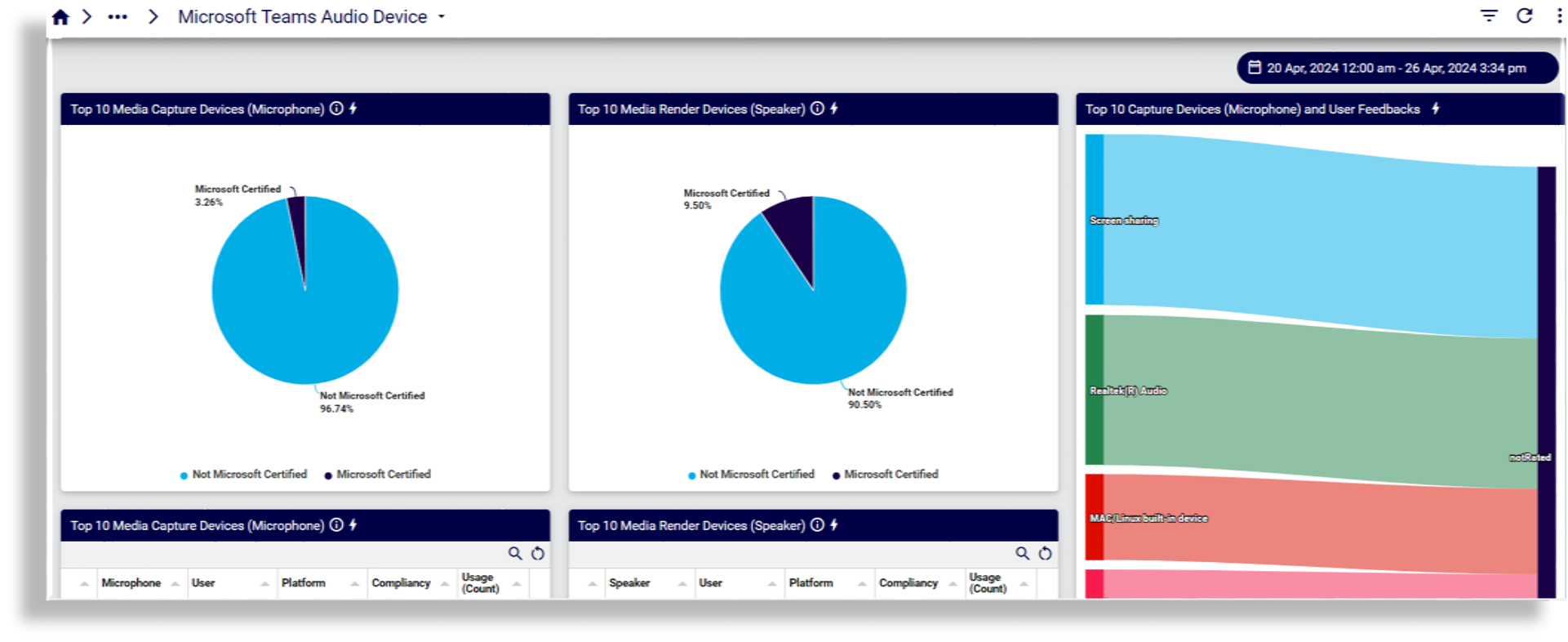Search in the Microphone table
This screenshot has height=642, width=1568.
pyautogui.click(x=515, y=554)
